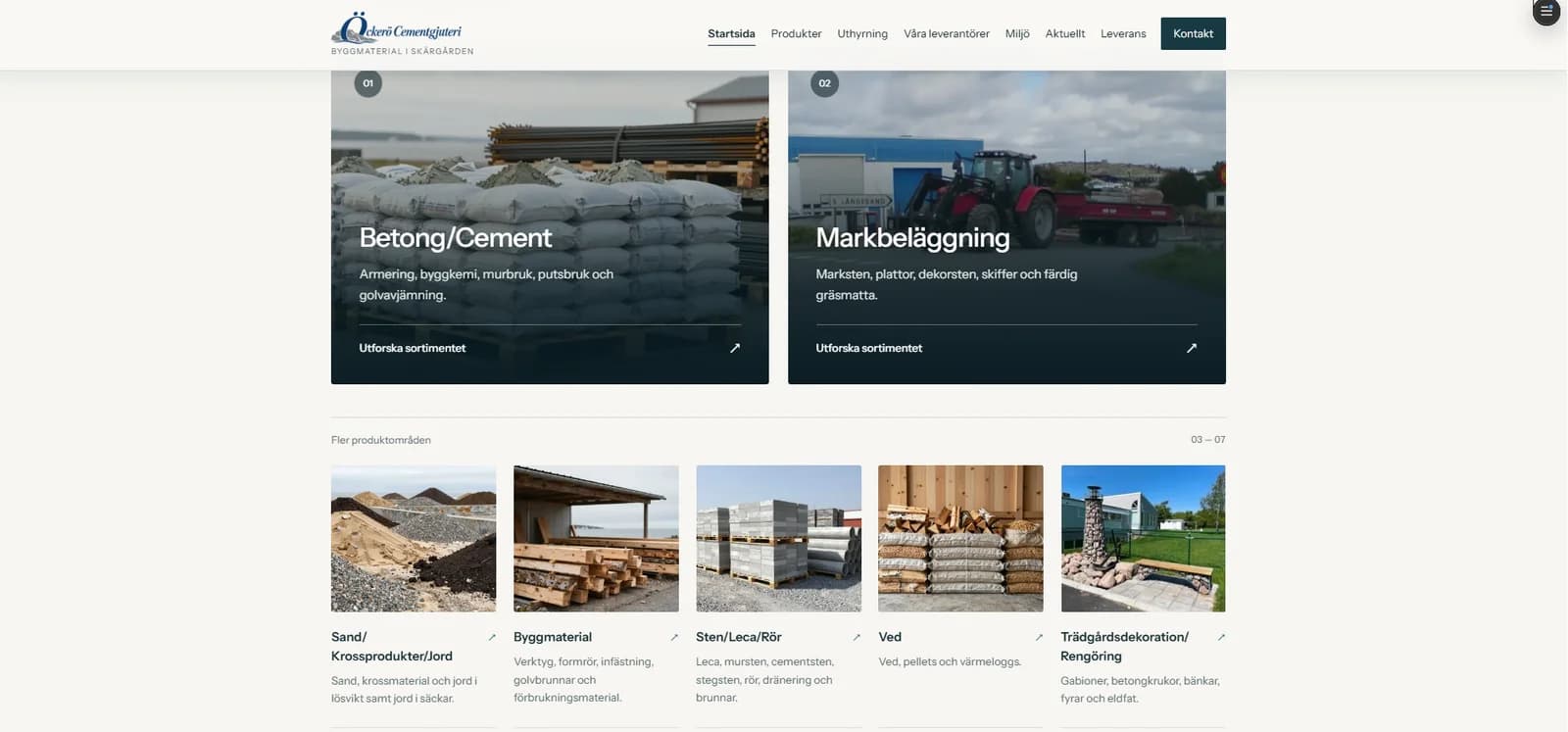Image resolution: width=1568 pixels, height=732 pixels.
Task: Click the red tractor photo card
Action: click(1006, 226)
